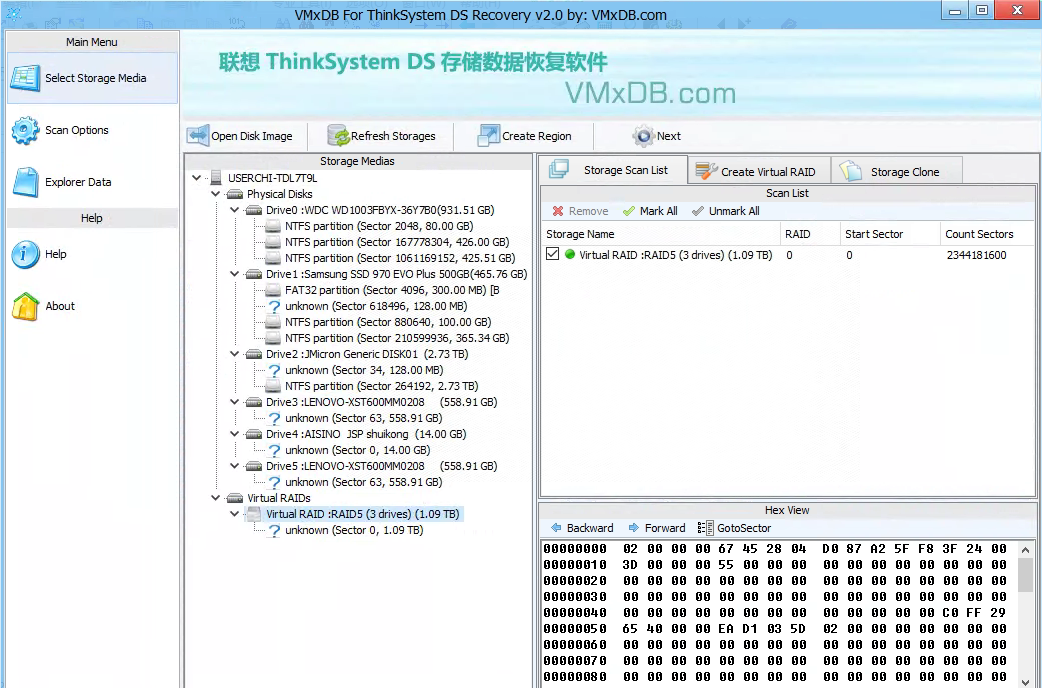Collapse Virtual RAID RAID5 tree node
1042x688 pixels.
click(235, 514)
